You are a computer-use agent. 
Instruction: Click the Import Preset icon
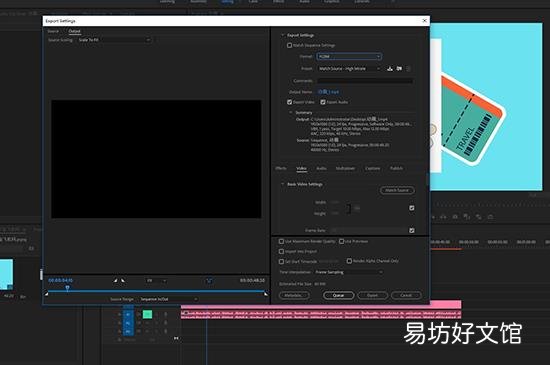(x=399, y=68)
